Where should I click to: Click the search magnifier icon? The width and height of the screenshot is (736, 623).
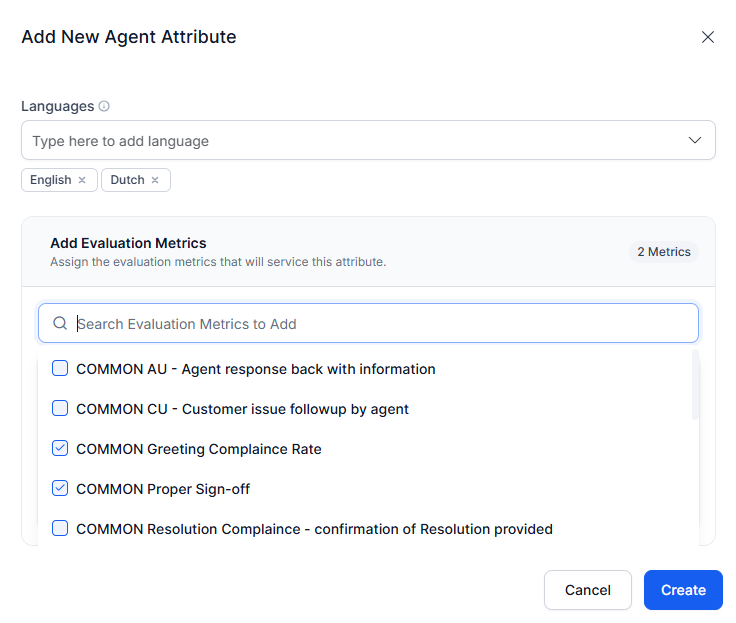tap(60, 323)
